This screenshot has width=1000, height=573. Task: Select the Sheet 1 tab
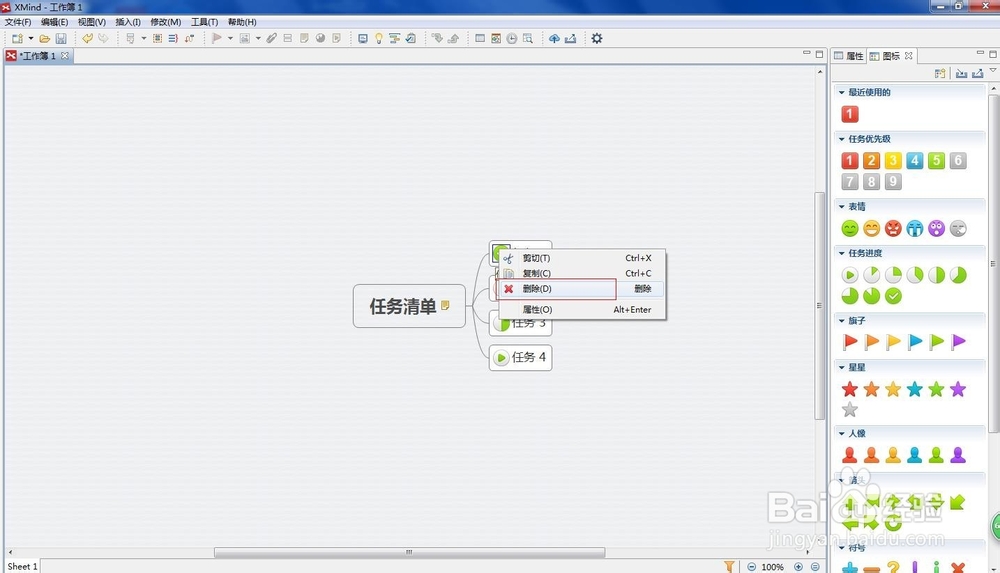click(x=22, y=566)
